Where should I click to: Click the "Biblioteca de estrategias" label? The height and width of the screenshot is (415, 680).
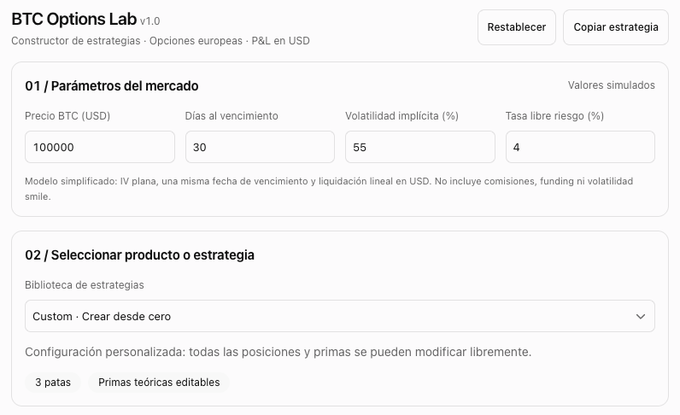[x=84, y=285]
